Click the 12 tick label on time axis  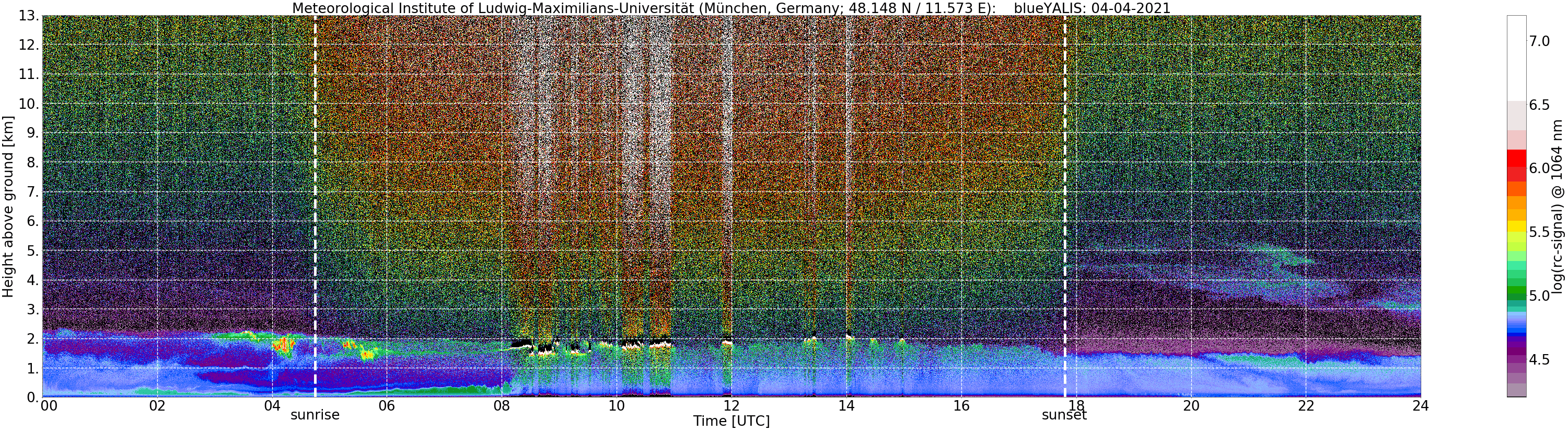[x=731, y=406]
